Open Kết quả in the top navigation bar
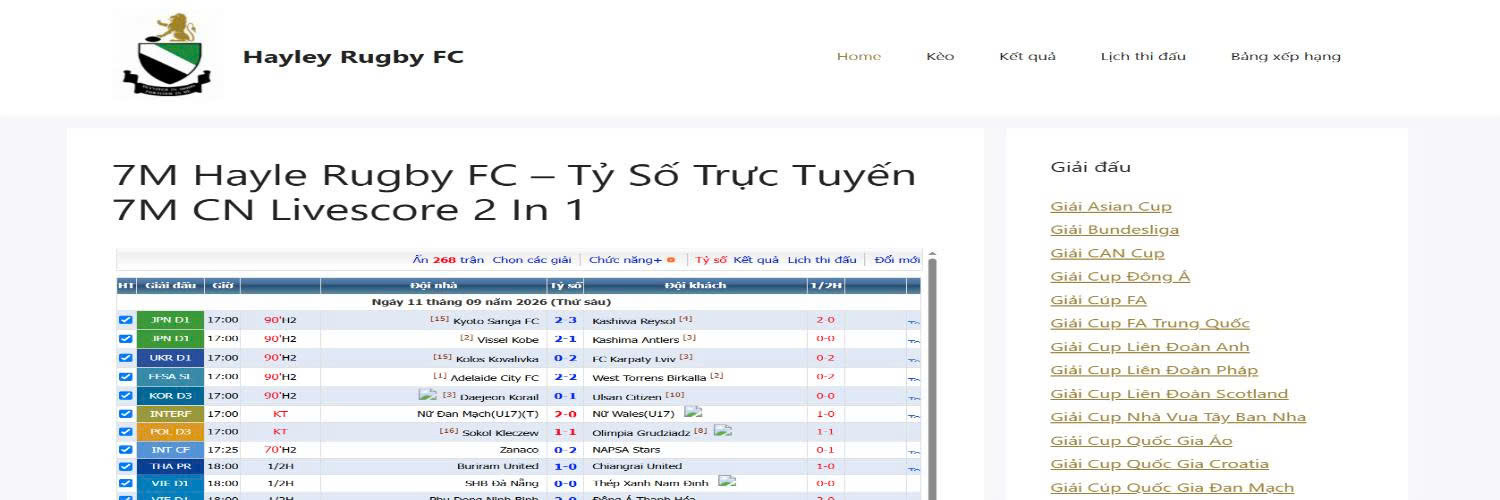Screen dimensions: 1500x500 point(1027,56)
